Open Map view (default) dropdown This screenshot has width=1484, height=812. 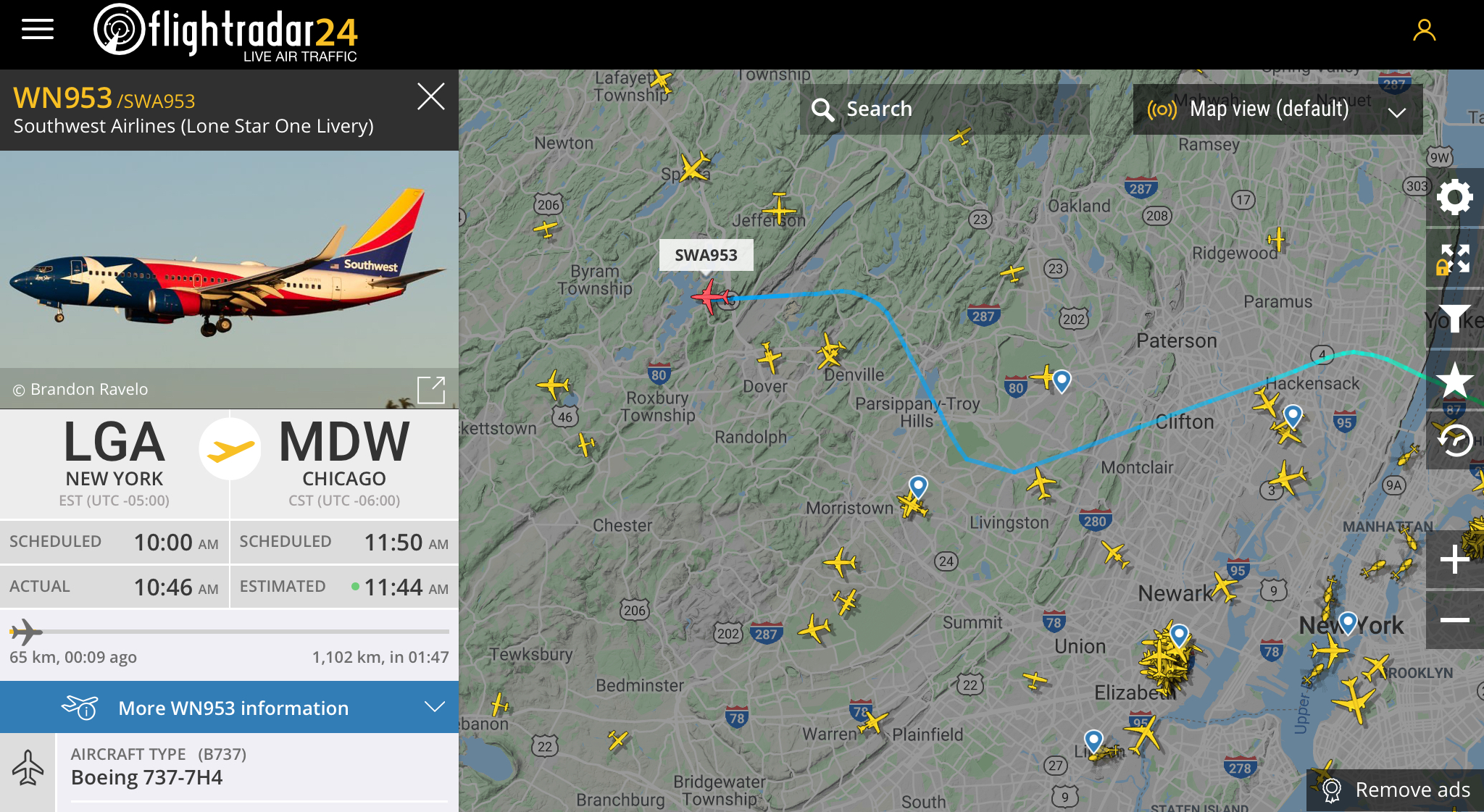click(1277, 109)
